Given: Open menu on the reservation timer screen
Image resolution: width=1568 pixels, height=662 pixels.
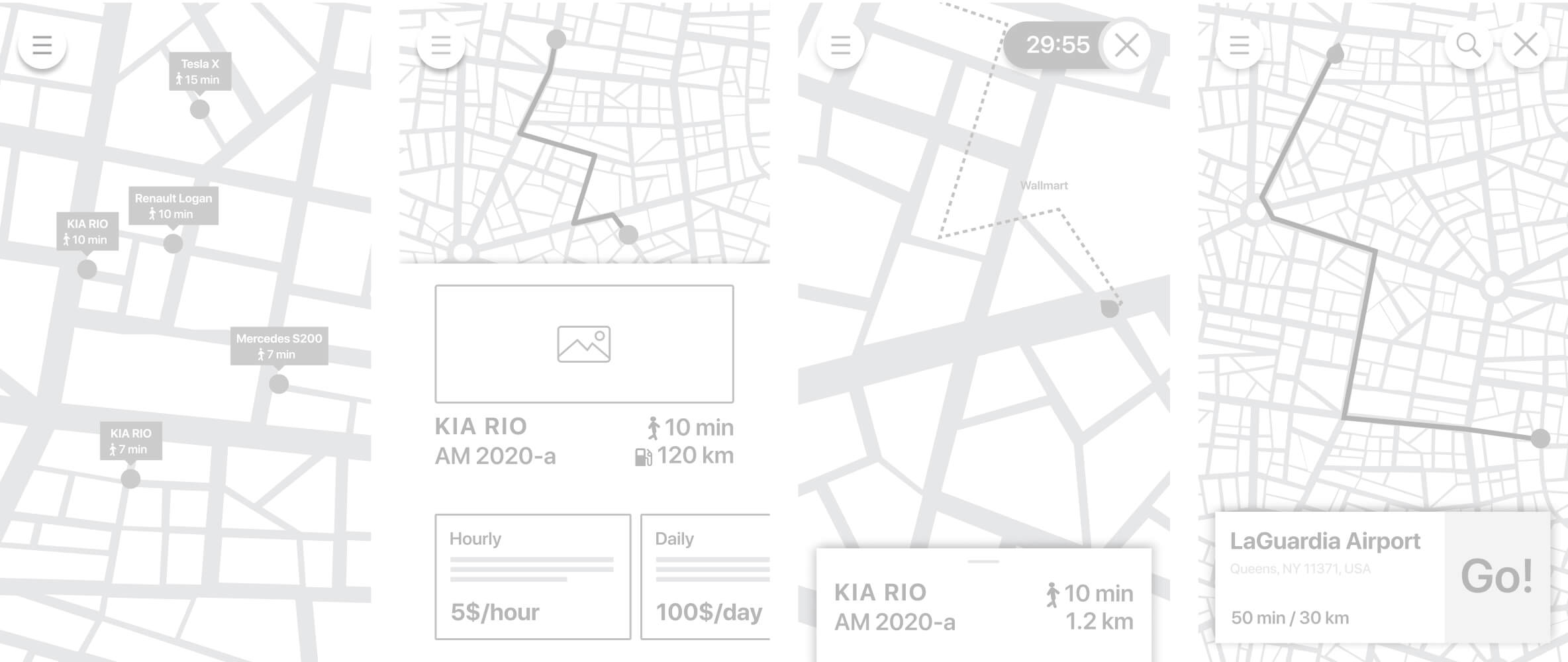Looking at the screenshot, I should [840, 45].
